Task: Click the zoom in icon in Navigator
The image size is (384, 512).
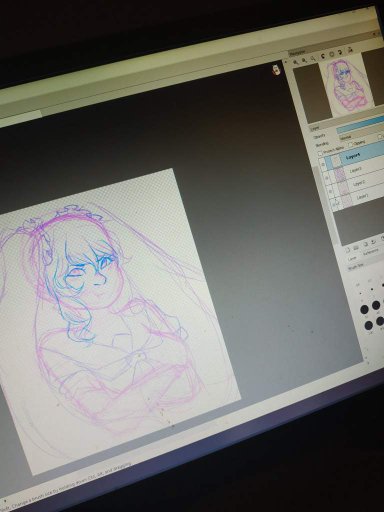Action: pos(295,62)
